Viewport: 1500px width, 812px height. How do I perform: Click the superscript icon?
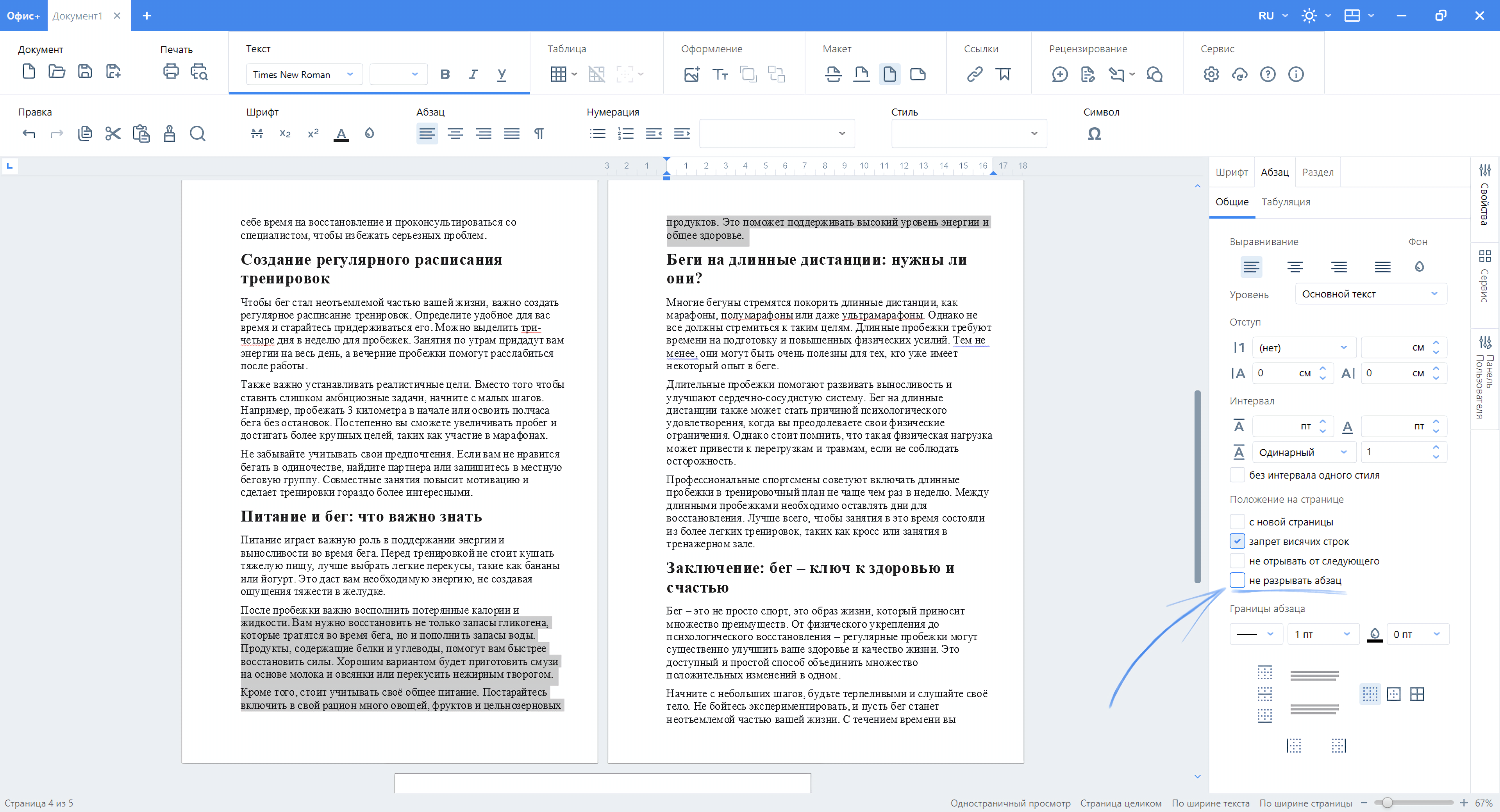[312, 134]
